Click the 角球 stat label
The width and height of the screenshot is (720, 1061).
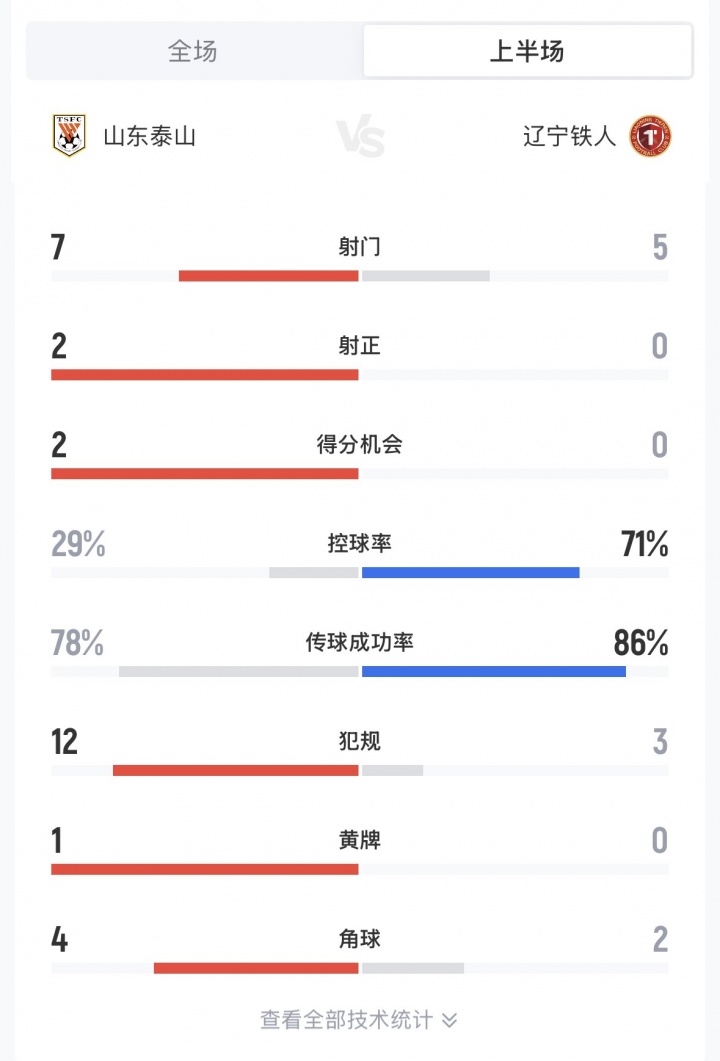tap(360, 939)
